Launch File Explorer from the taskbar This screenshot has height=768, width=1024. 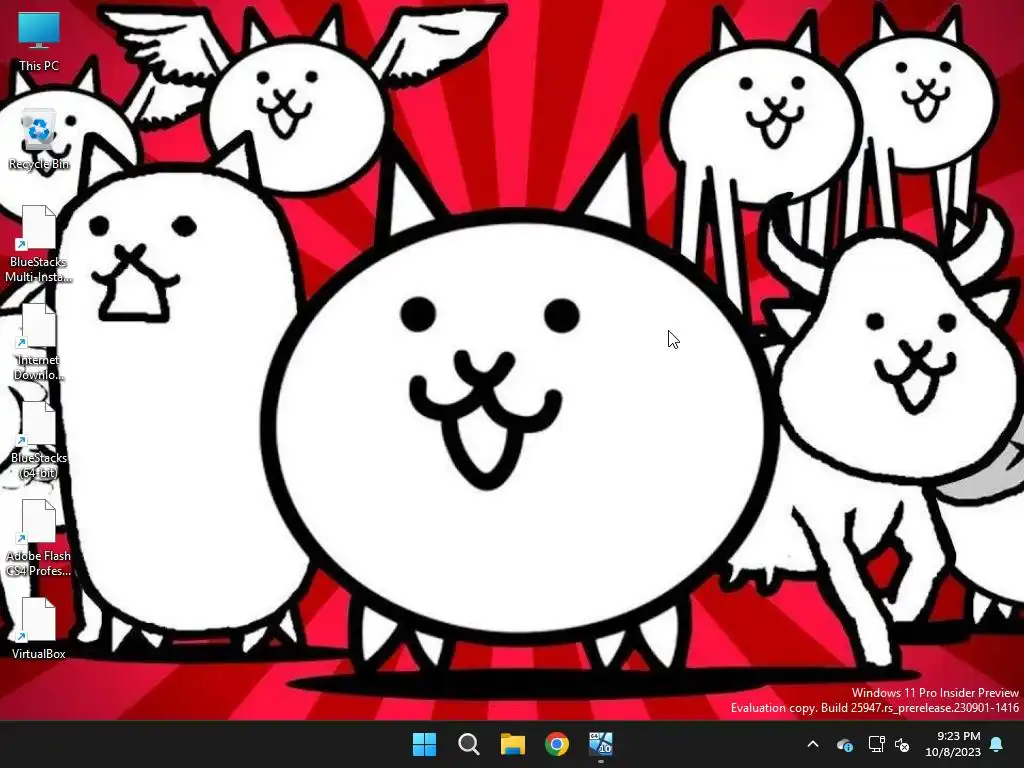pos(513,744)
